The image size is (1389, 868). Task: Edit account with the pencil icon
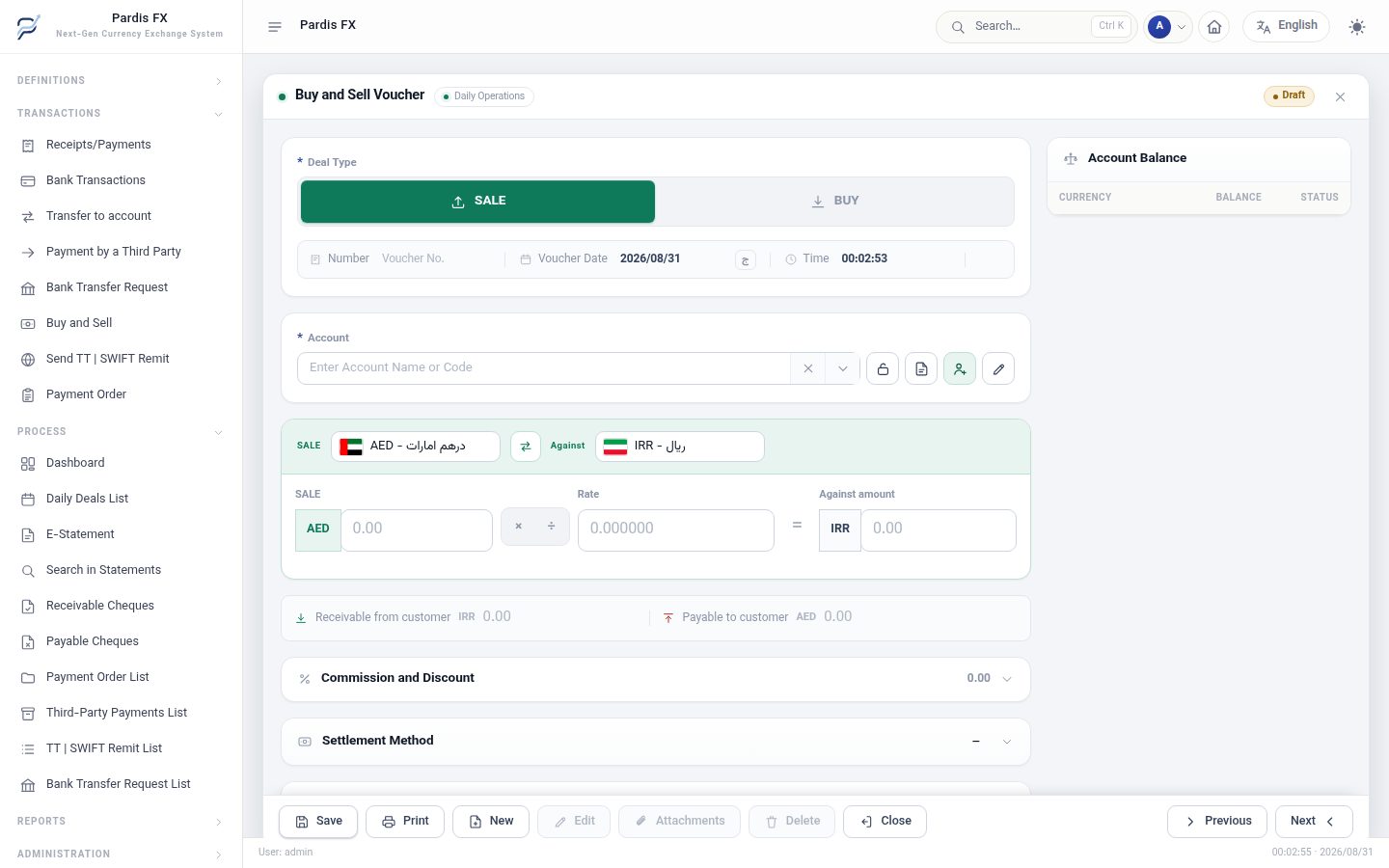[998, 368]
